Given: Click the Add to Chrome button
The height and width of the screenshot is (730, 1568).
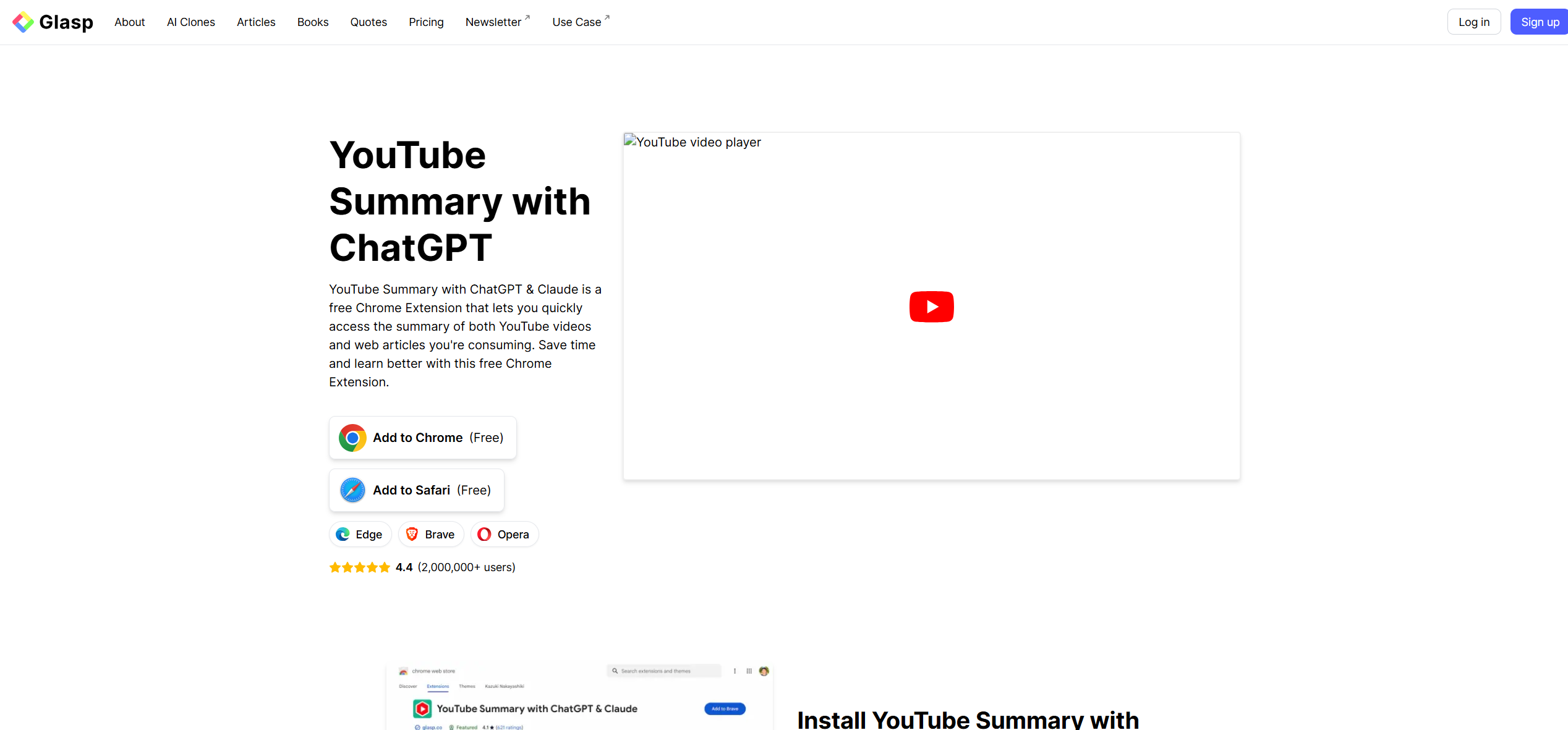Looking at the screenshot, I should [423, 438].
